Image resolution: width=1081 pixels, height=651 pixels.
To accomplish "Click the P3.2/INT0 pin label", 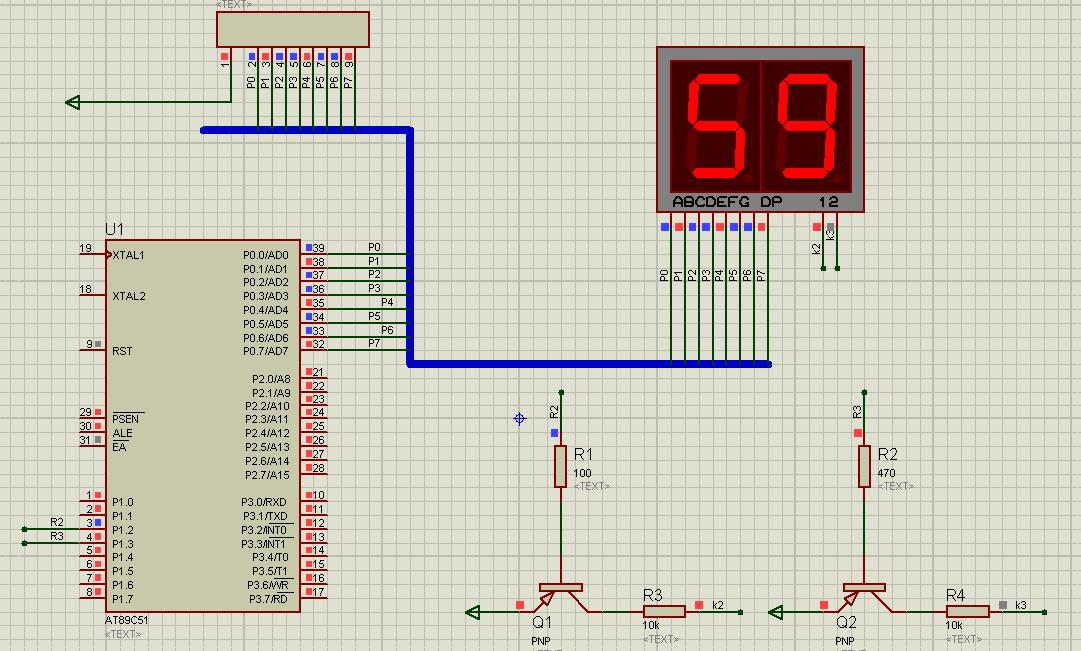I will point(263,530).
